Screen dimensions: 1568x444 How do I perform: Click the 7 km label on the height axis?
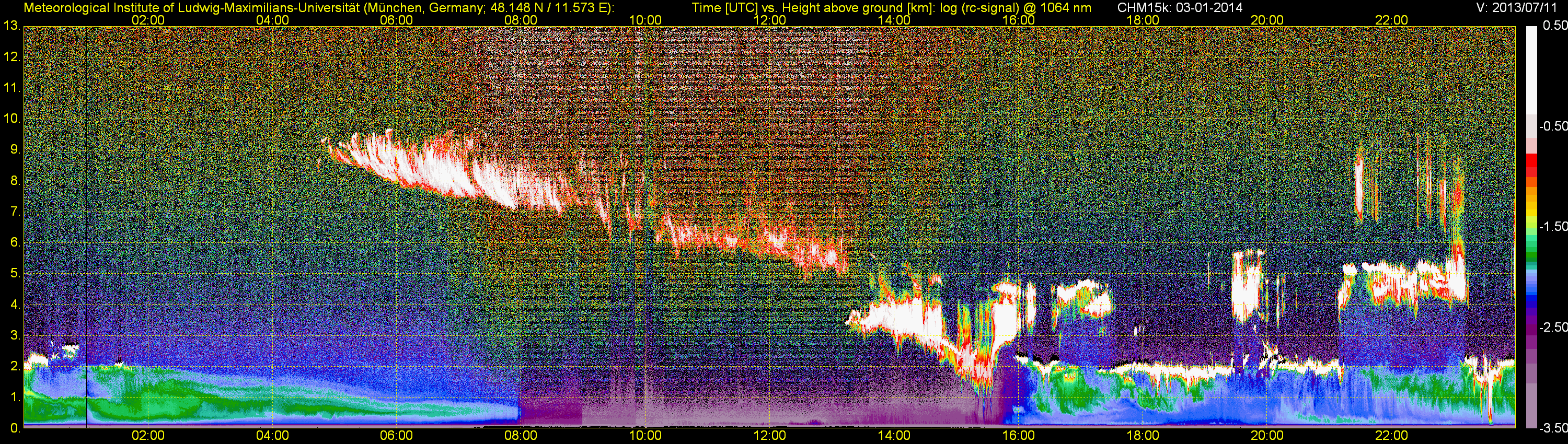(15, 212)
